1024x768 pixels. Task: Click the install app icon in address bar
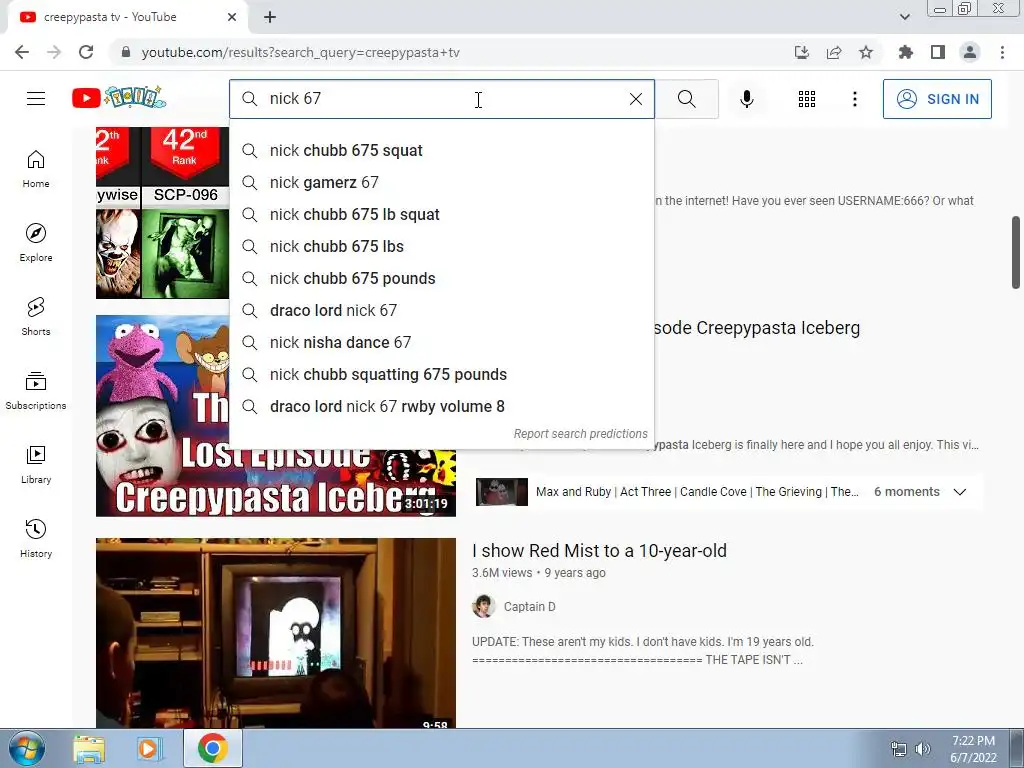[x=801, y=52]
